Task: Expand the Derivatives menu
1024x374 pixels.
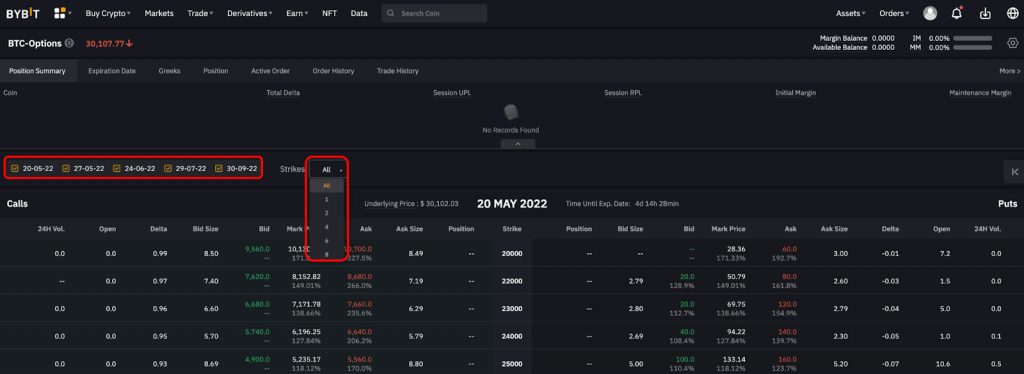Action: pos(250,13)
